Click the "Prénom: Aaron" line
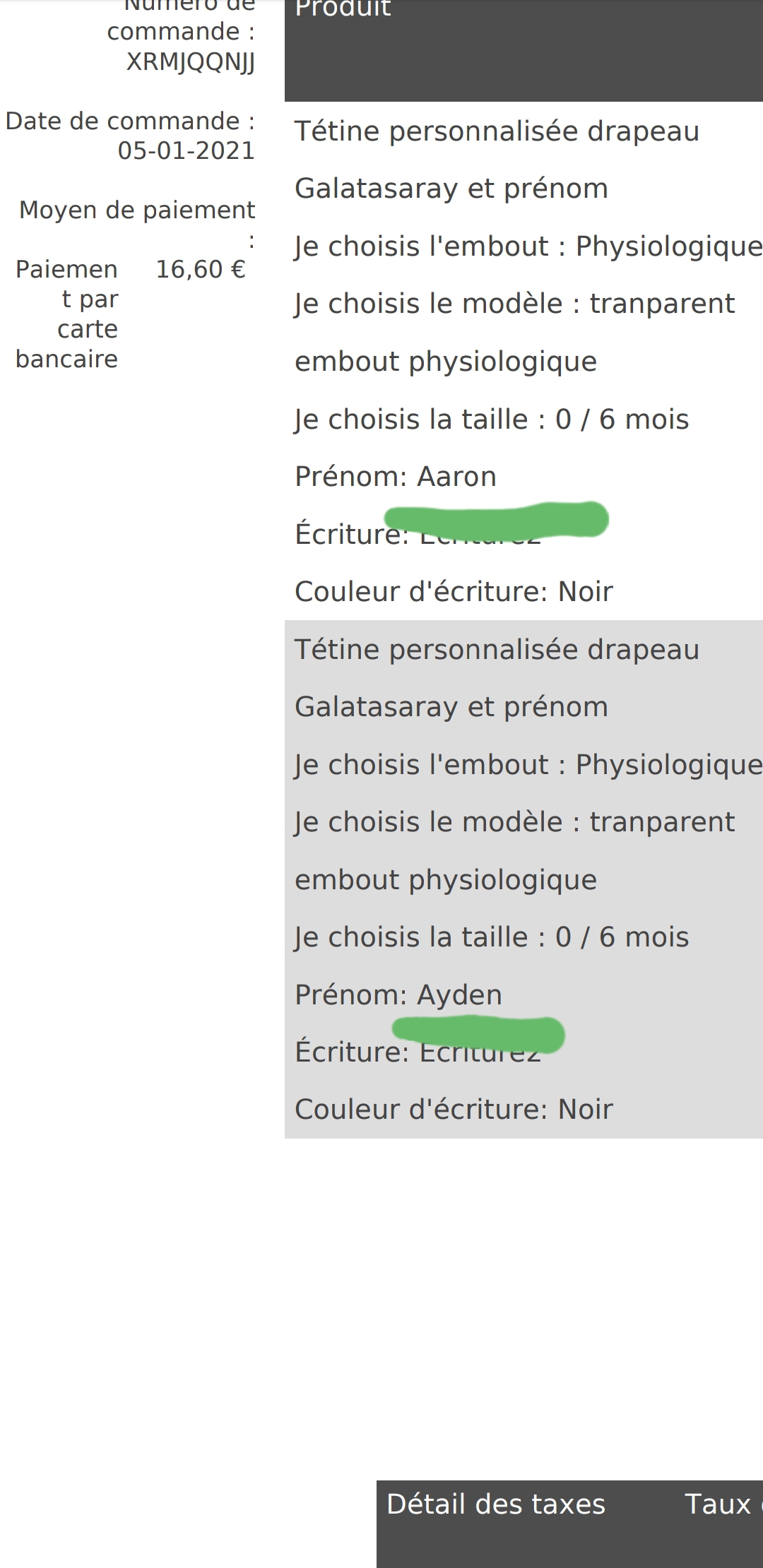Screen dimensions: 763x1568 (x=396, y=477)
